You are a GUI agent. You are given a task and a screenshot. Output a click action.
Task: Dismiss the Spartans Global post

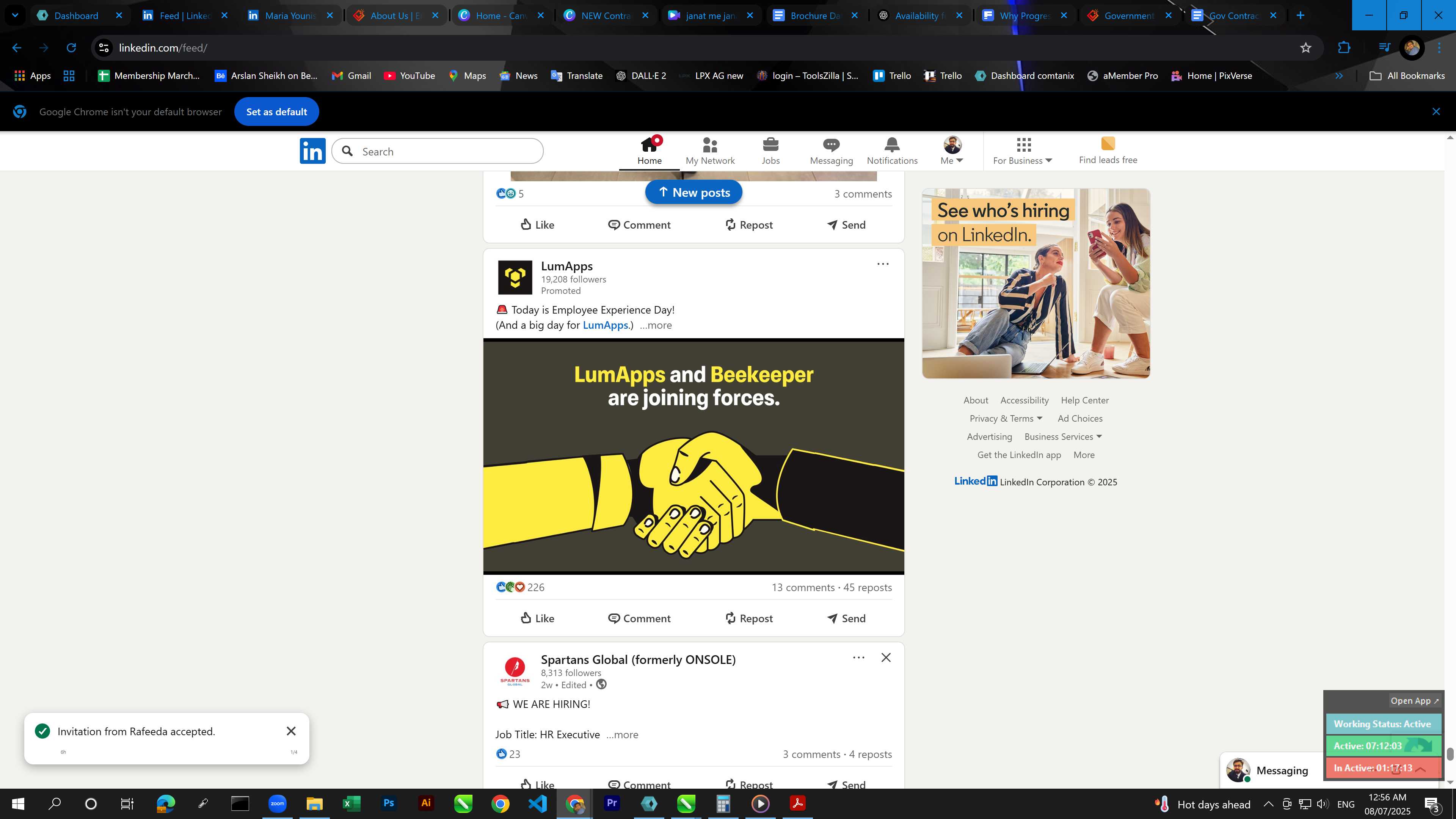coord(886,657)
